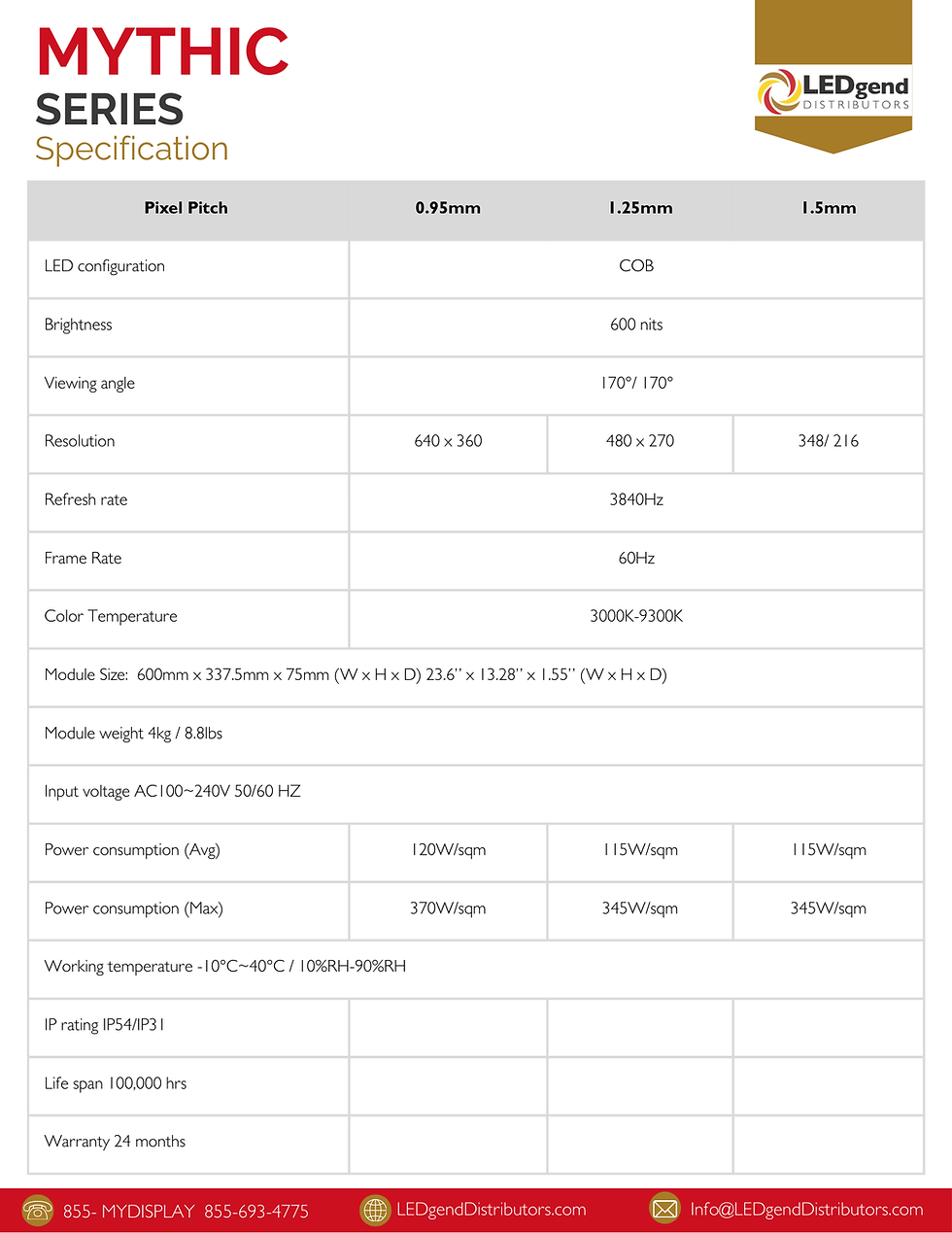Select the 3840Hz refresh rate value
The height and width of the screenshot is (1233, 952).
[x=636, y=499]
